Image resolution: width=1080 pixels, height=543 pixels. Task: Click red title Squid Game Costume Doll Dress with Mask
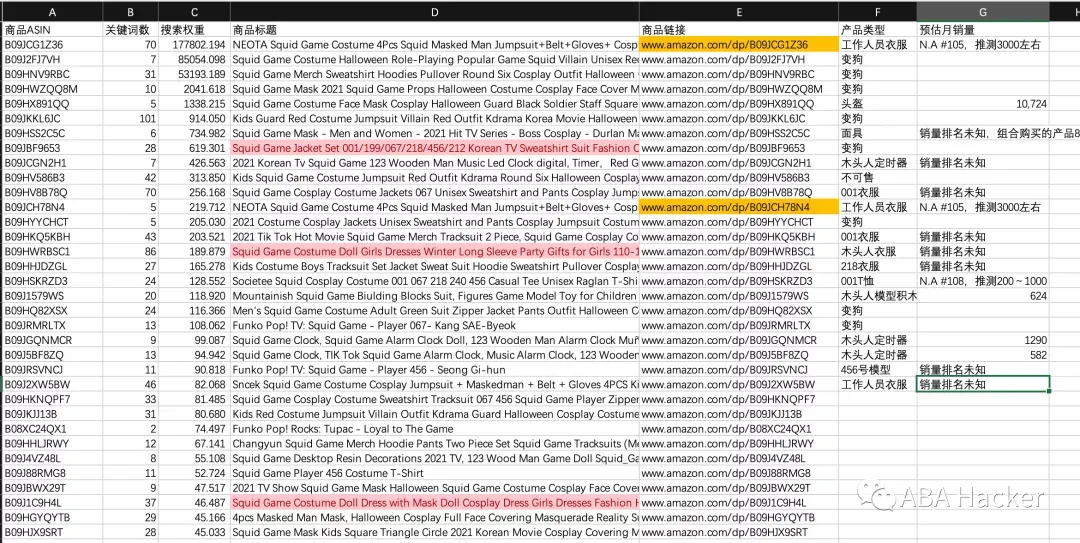tap(435, 502)
